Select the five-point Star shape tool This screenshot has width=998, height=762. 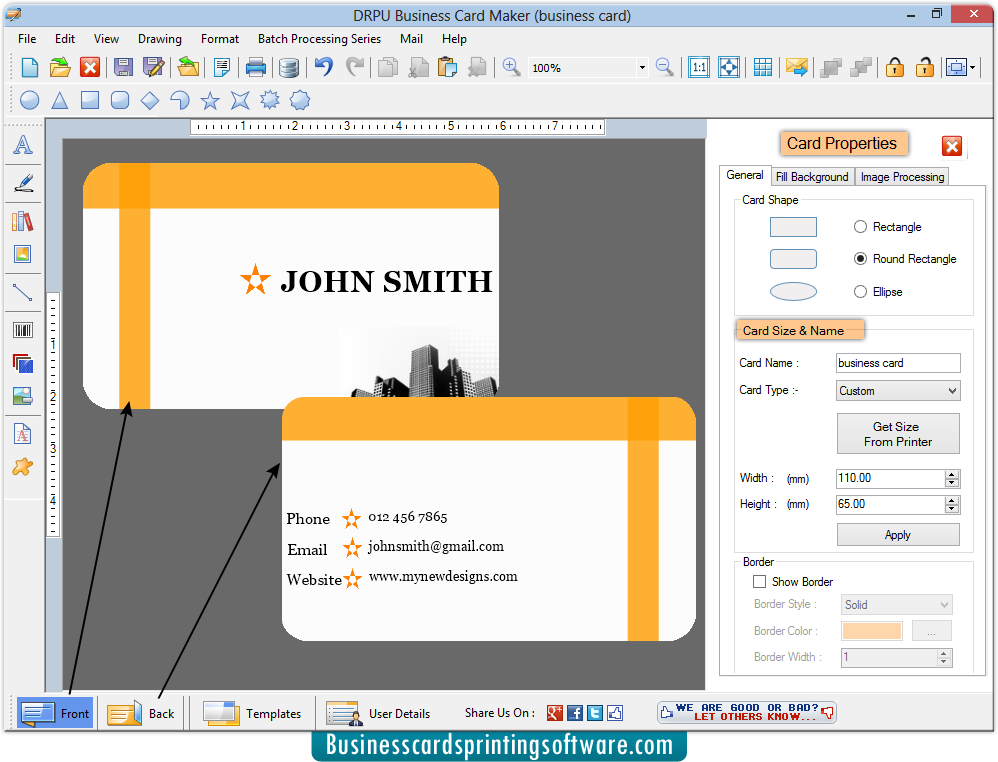click(x=210, y=100)
